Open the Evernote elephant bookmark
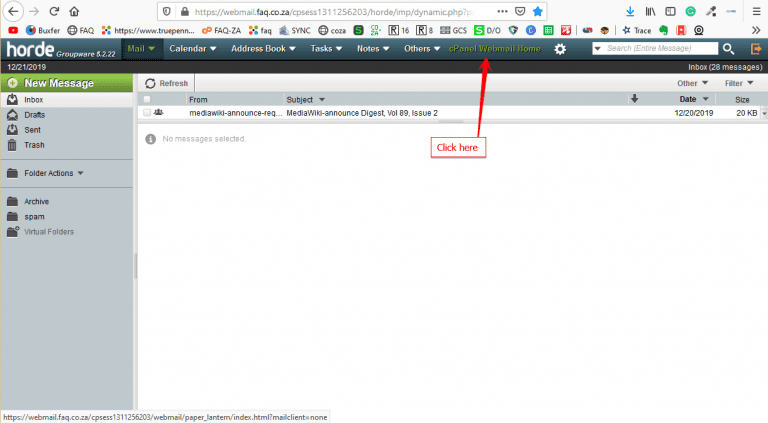 [x=663, y=30]
